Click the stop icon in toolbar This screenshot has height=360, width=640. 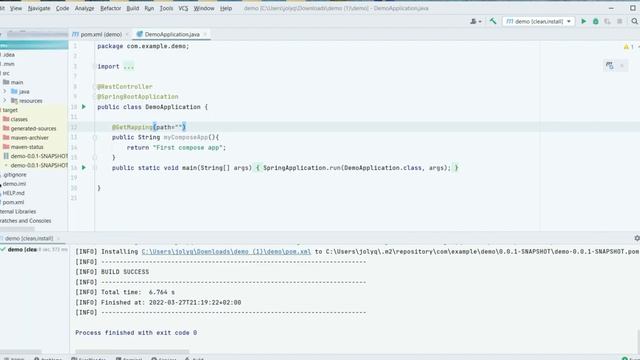[620, 21]
